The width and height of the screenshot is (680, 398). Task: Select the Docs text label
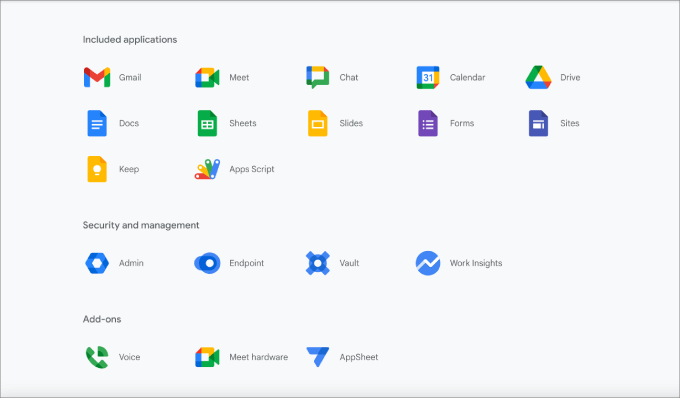click(129, 123)
